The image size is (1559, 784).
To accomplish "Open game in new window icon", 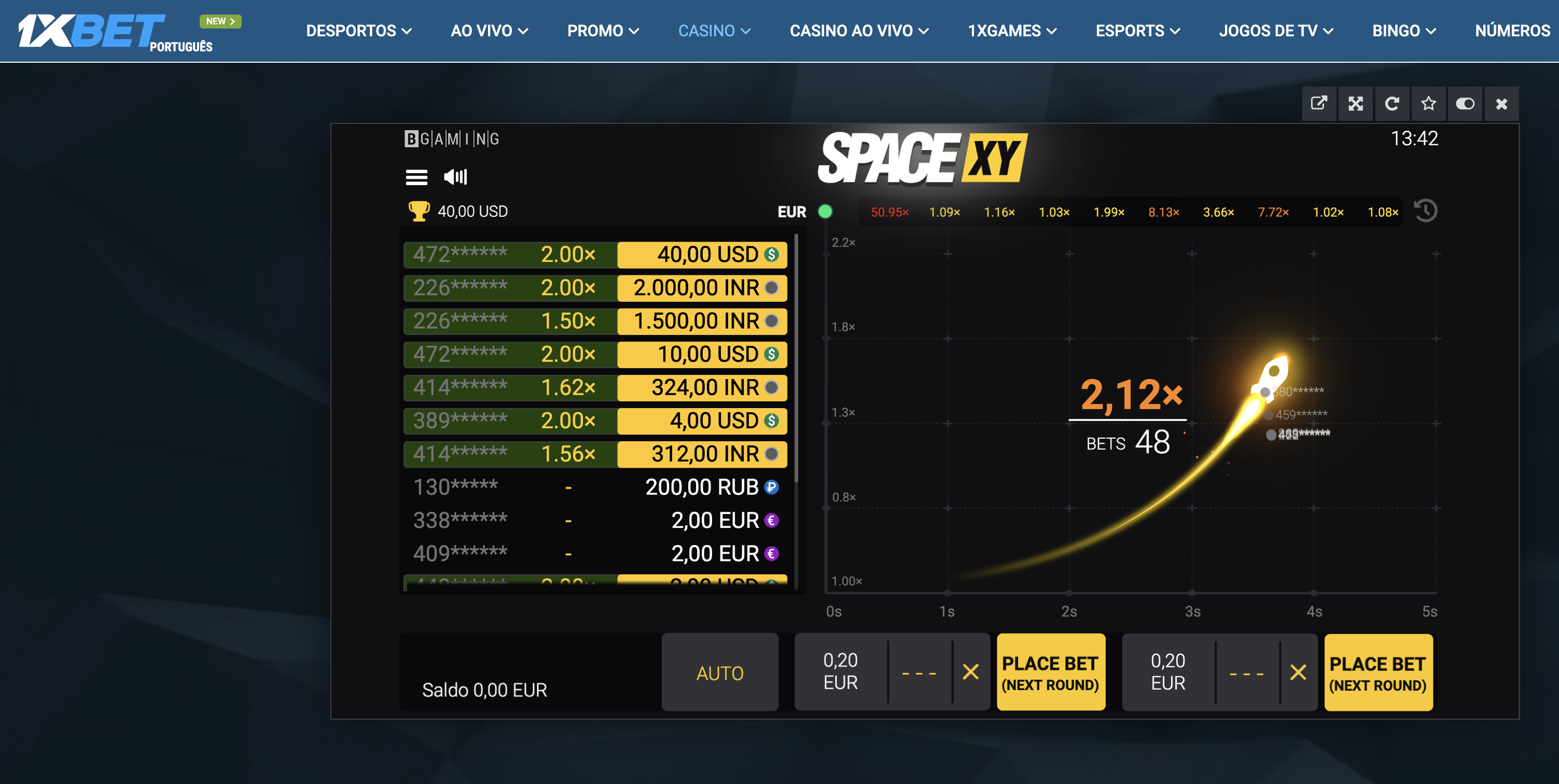I will point(1319,104).
